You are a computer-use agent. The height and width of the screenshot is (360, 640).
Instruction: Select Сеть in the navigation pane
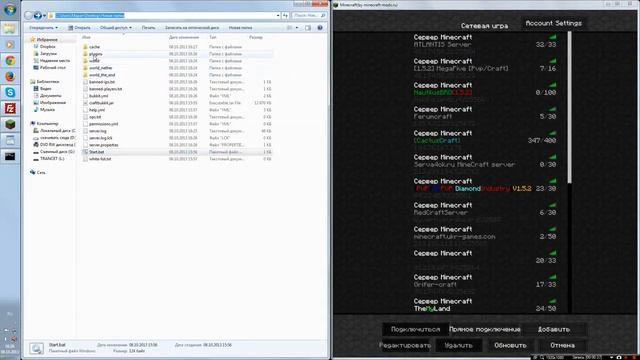(x=41, y=173)
